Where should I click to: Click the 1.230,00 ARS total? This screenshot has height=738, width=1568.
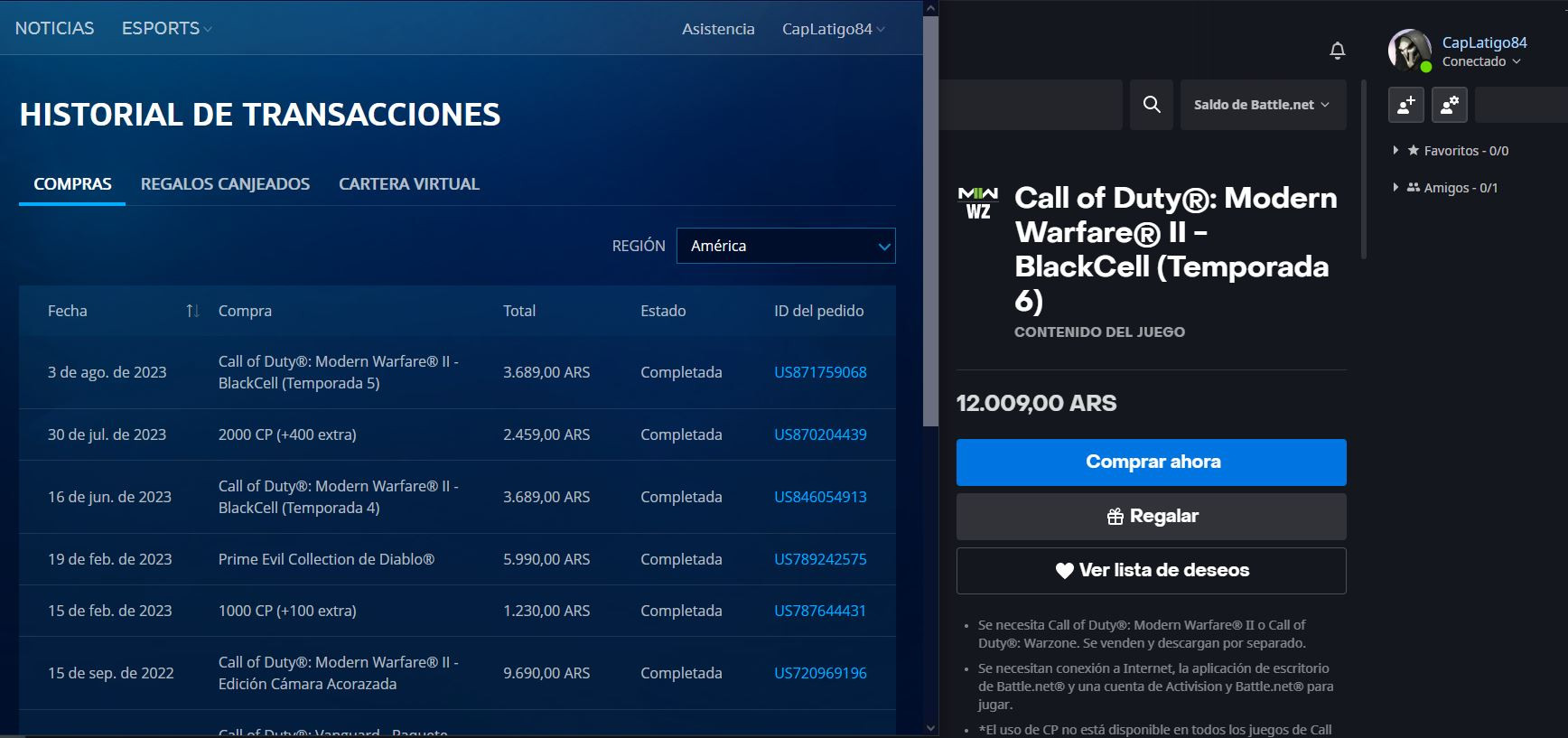click(546, 611)
